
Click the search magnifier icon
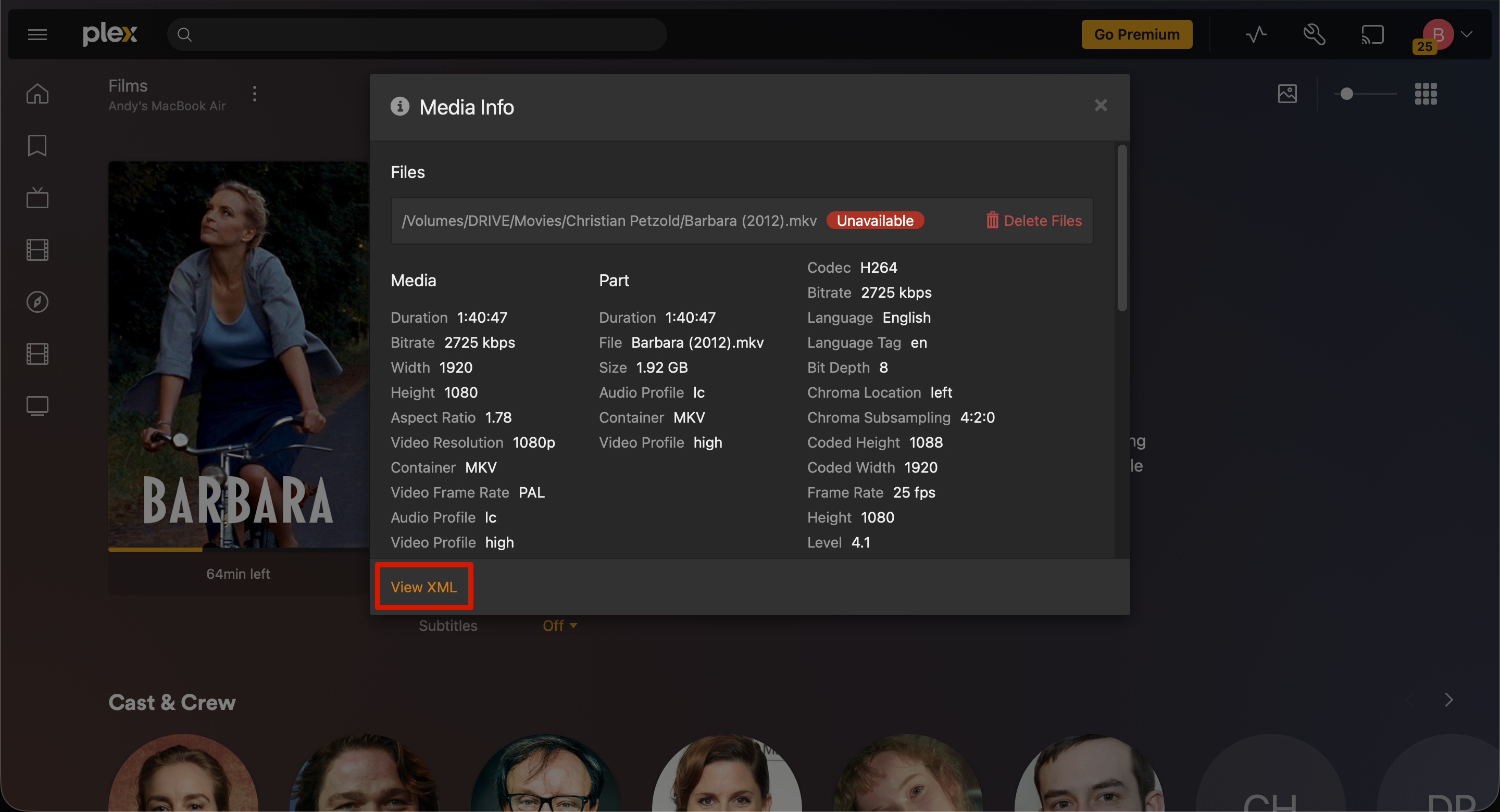(x=184, y=34)
